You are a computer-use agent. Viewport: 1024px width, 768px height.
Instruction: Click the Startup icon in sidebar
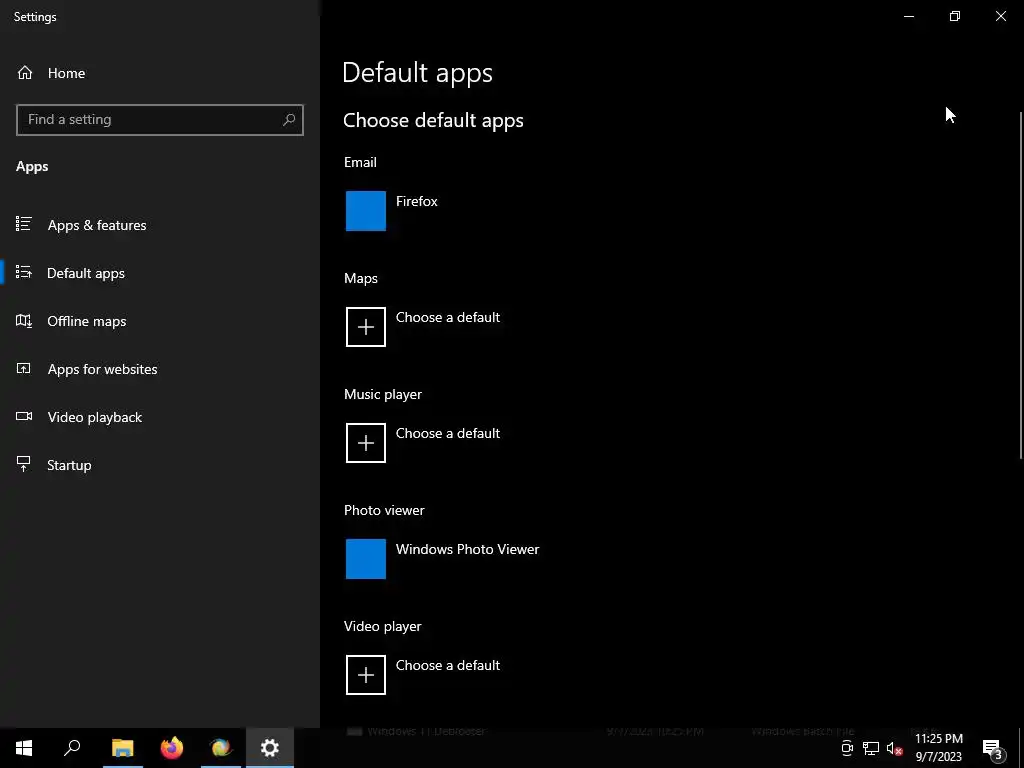pyautogui.click(x=24, y=464)
